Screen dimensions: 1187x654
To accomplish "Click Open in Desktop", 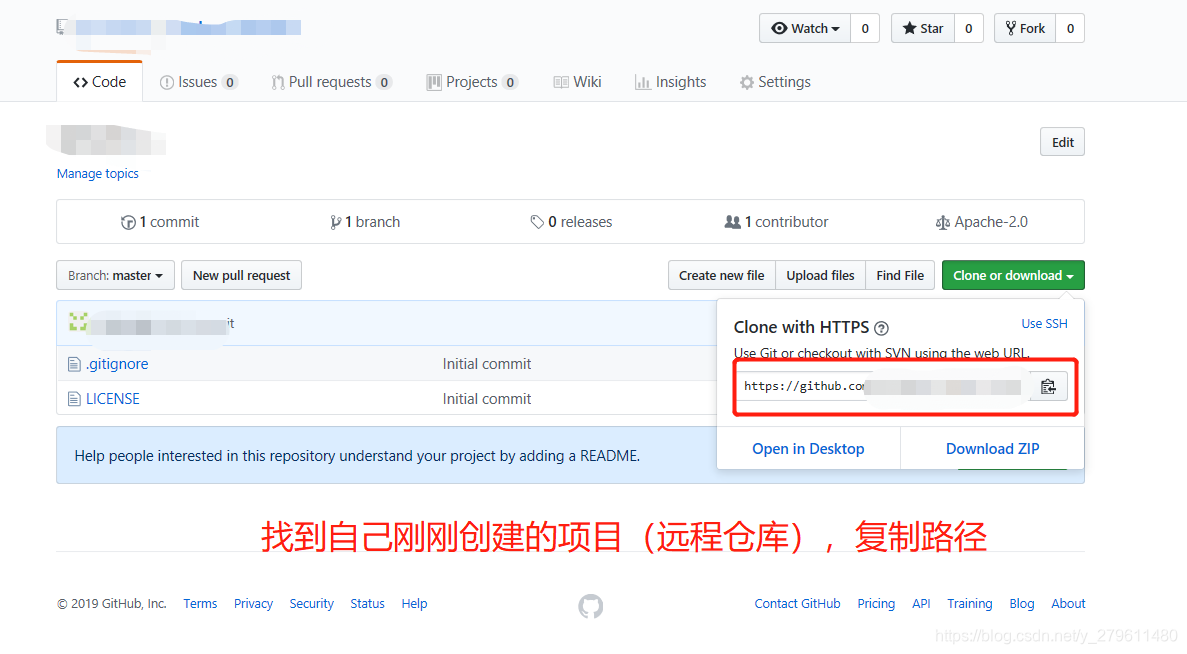I will [808, 449].
